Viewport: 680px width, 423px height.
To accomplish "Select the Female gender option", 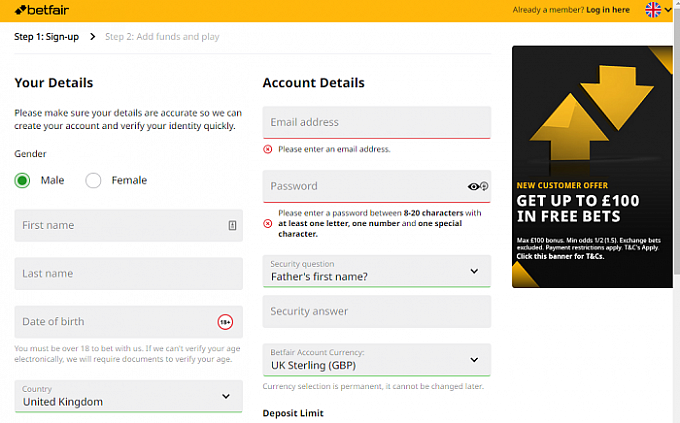I will [x=94, y=181].
